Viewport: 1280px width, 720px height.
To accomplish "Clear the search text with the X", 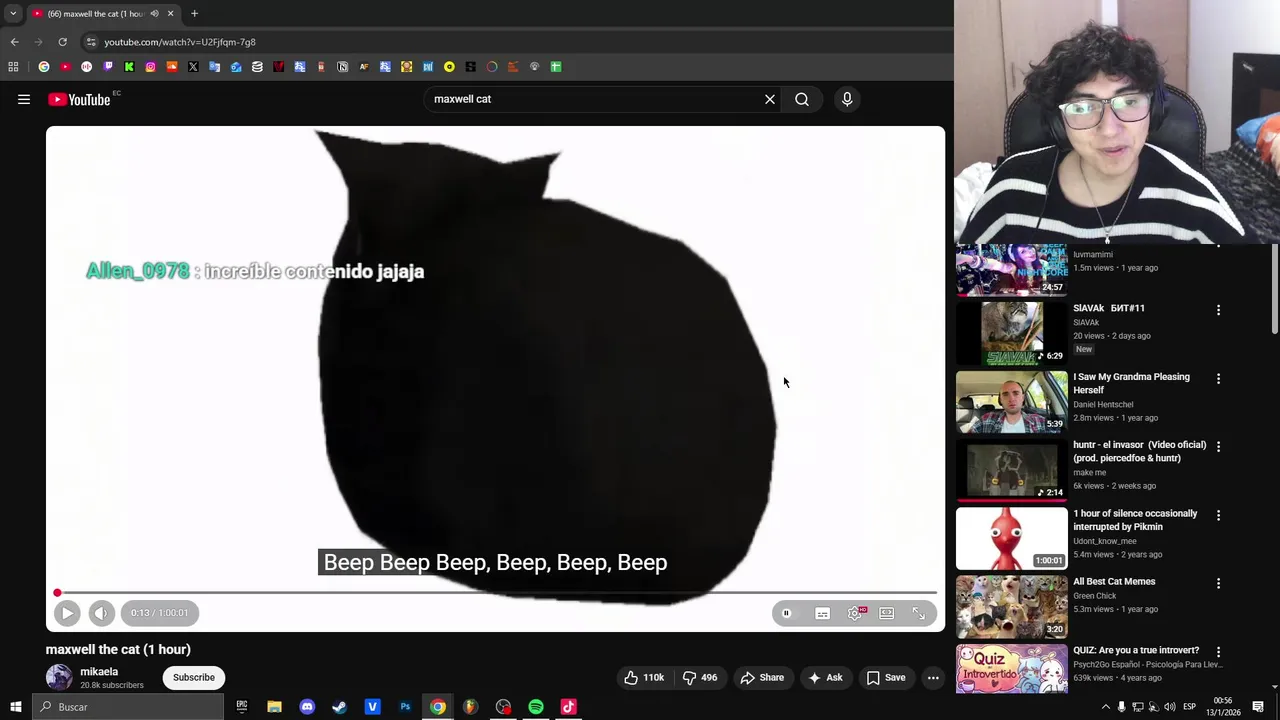I will (770, 99).
